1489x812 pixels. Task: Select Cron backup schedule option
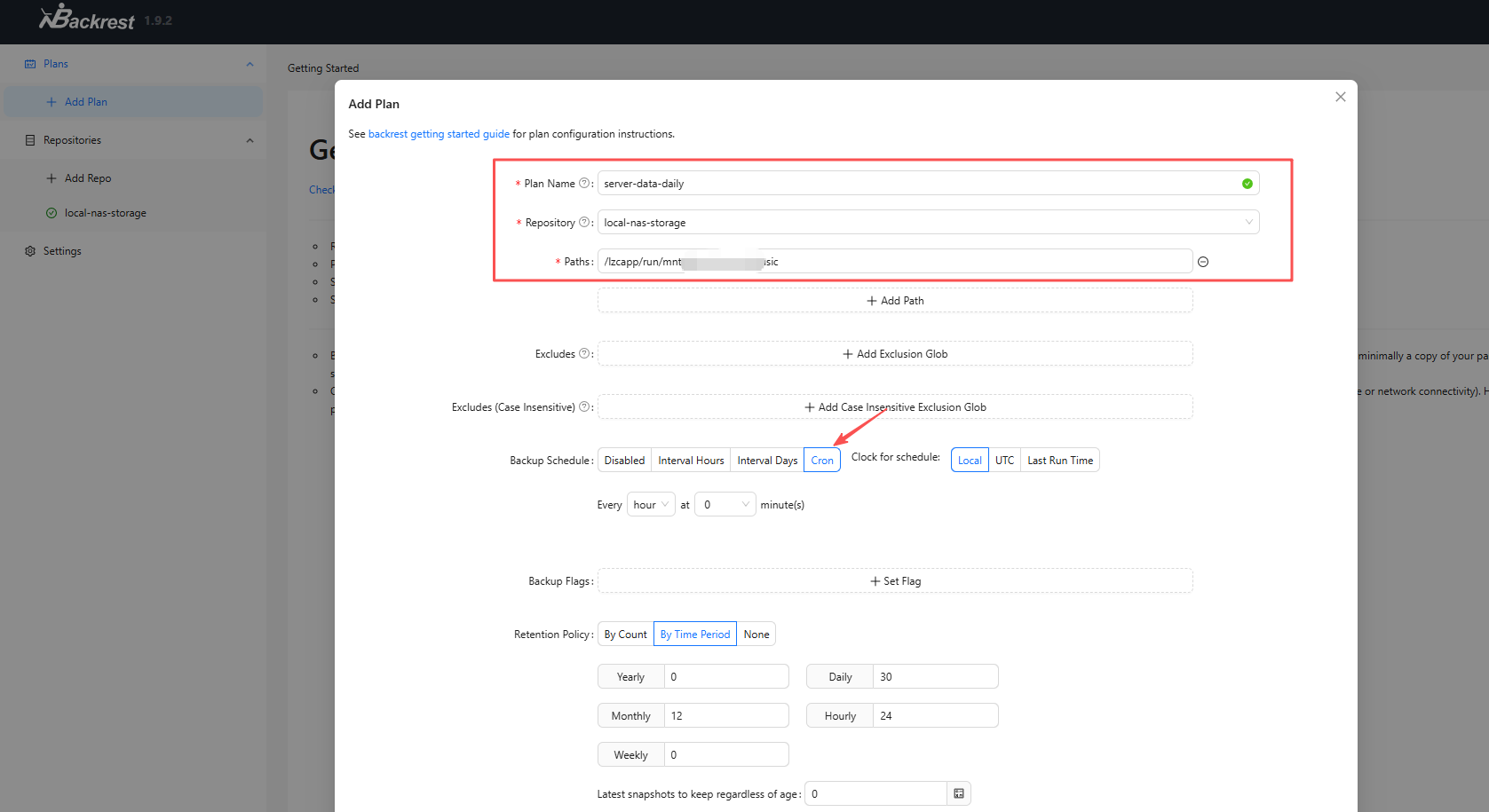pyautogui.click(x=822, y=461)
